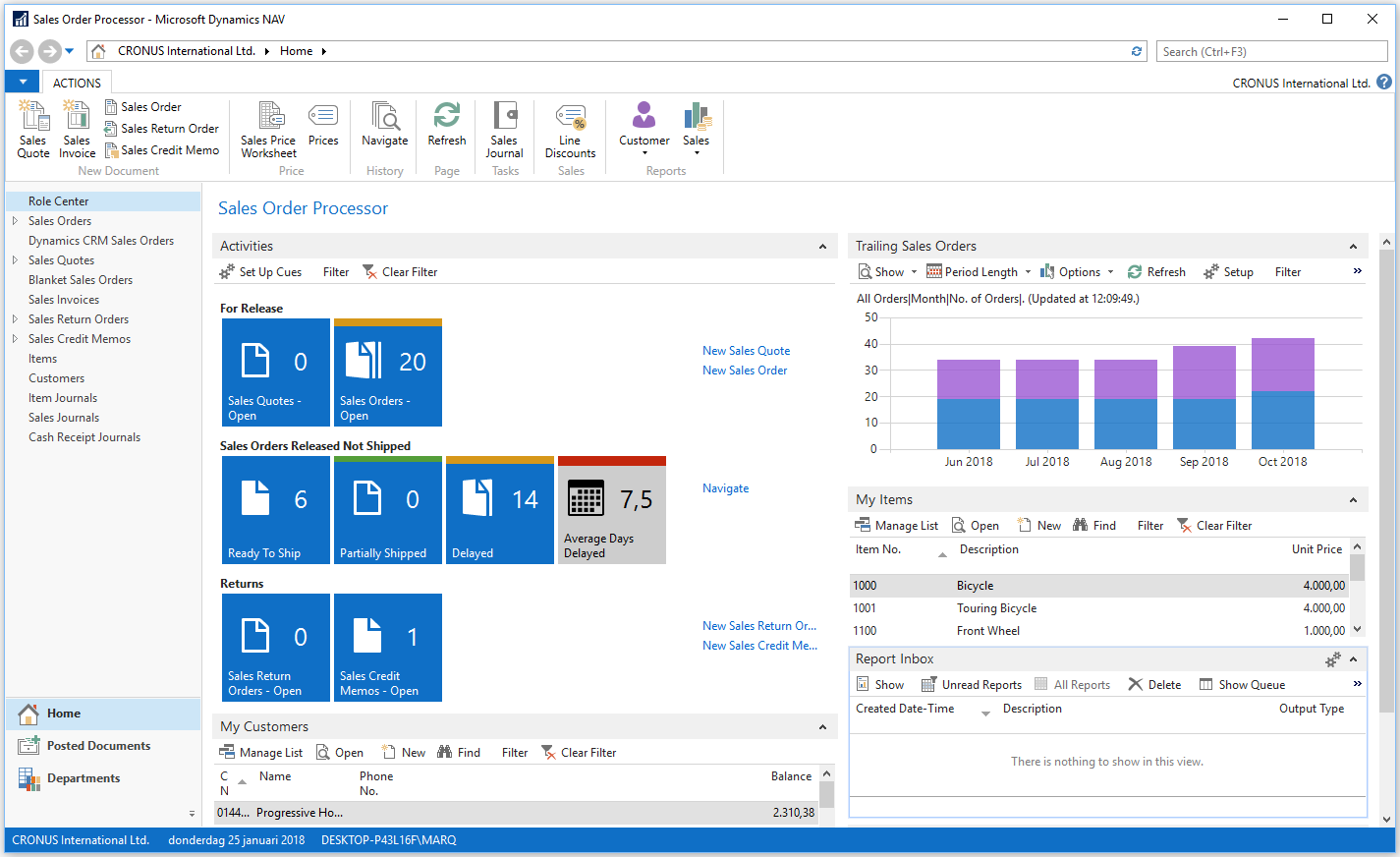Create a new Sales Quote from the ribbon
This screenshot has height=857, width=1400.
coord(33,129)
